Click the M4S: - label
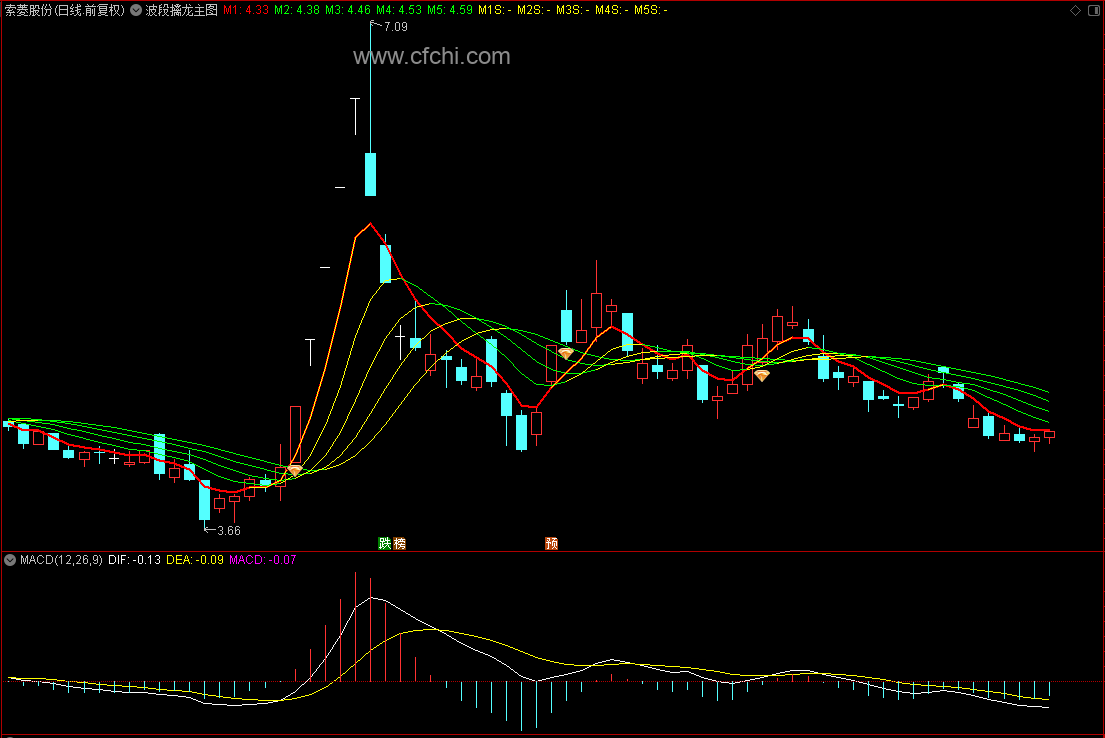1105x738 pixels. click(x=612, y=10)
